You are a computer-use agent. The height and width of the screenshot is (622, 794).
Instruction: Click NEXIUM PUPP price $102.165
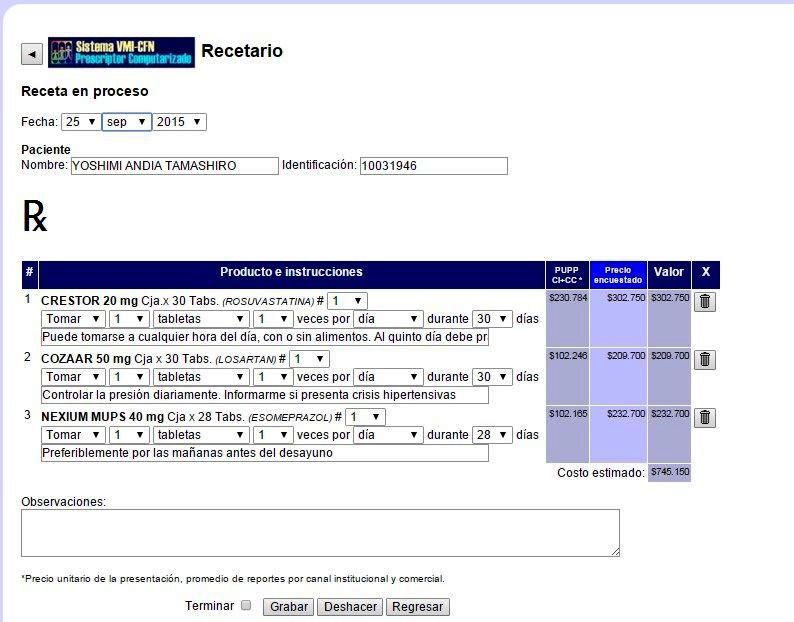pyautogui.click(x=568, y=414)
